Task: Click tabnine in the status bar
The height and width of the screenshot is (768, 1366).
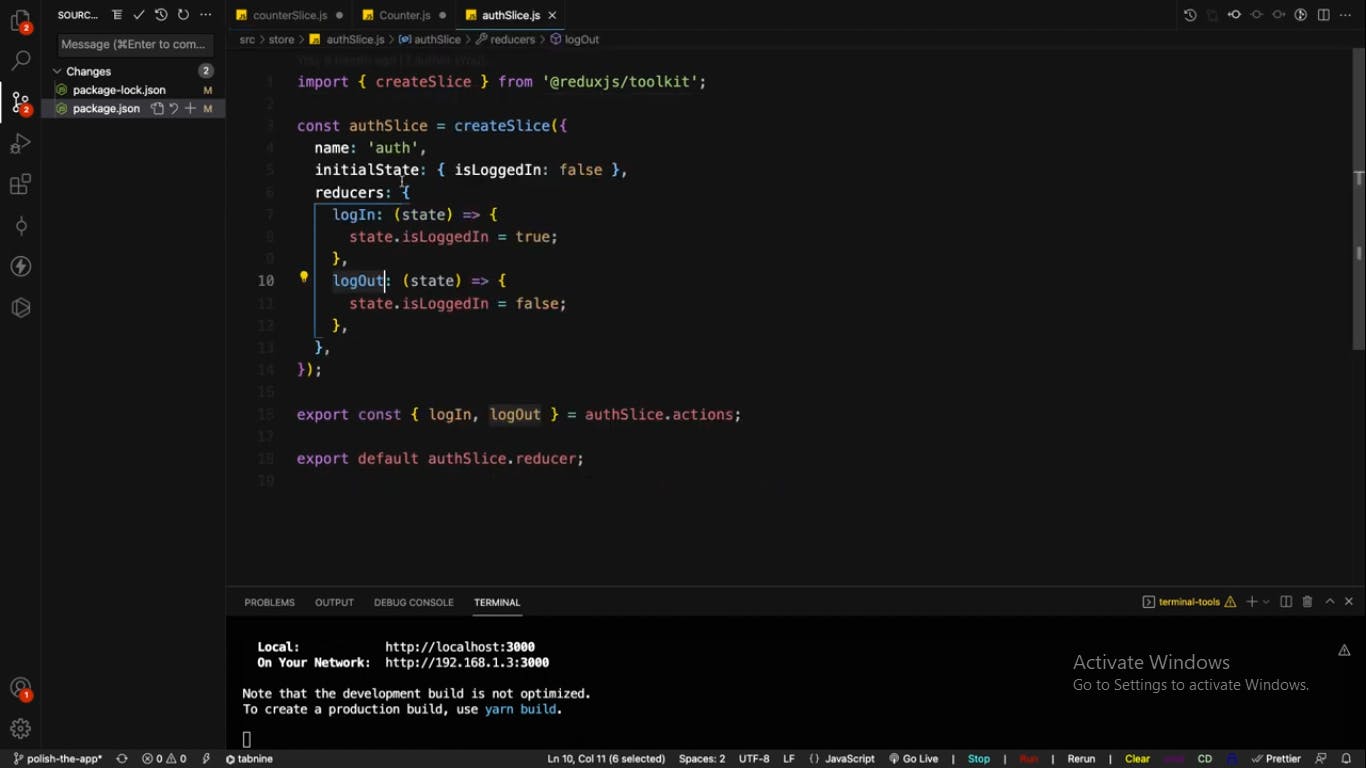Action: tap(249, 759)
